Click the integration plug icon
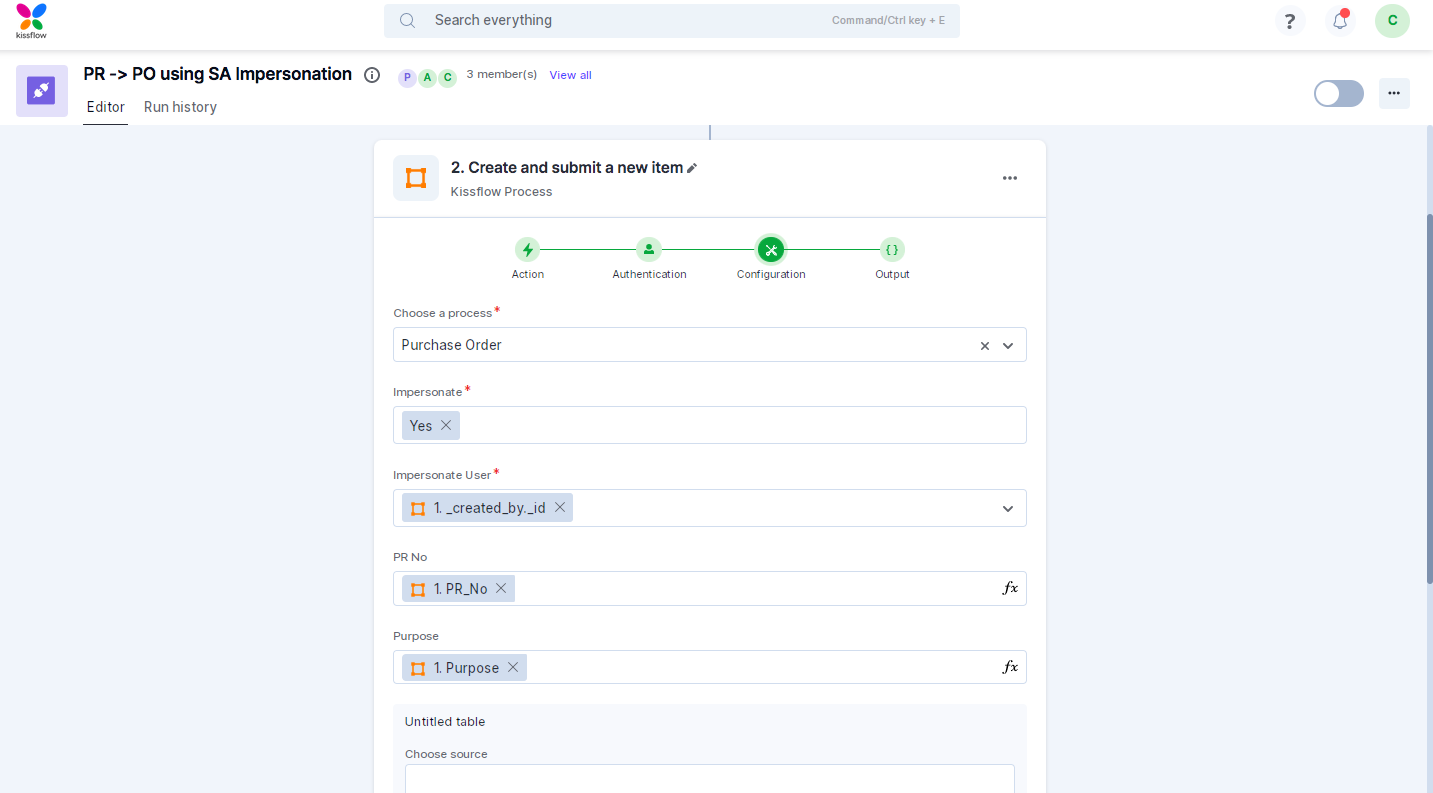Viewport: 1433px width, 793px height. click(x=42, y=91)
